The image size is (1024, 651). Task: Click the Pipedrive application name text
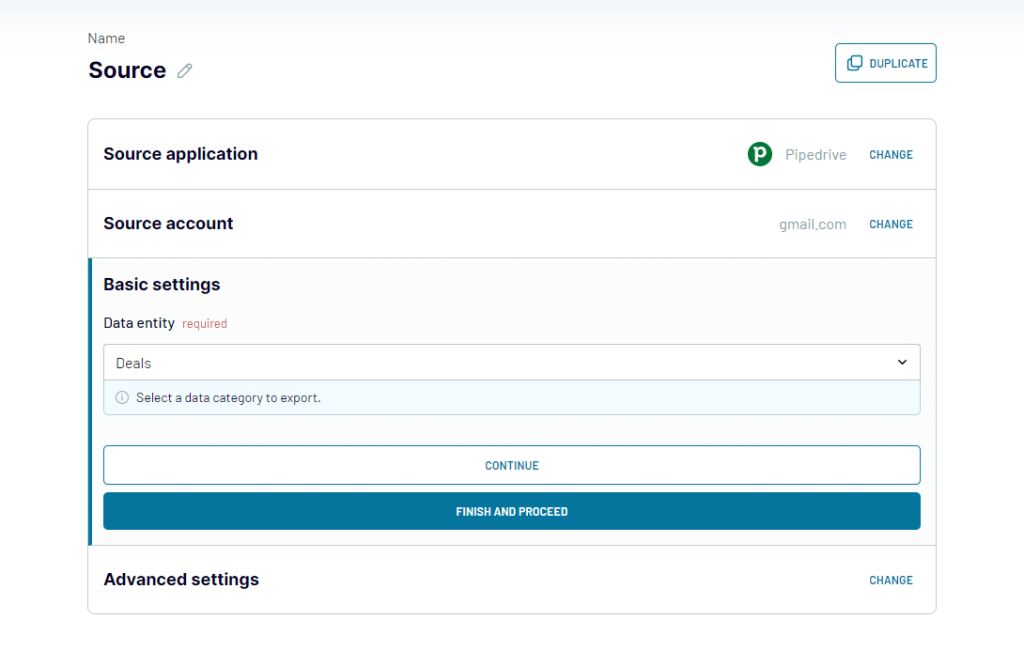(815, 155)
